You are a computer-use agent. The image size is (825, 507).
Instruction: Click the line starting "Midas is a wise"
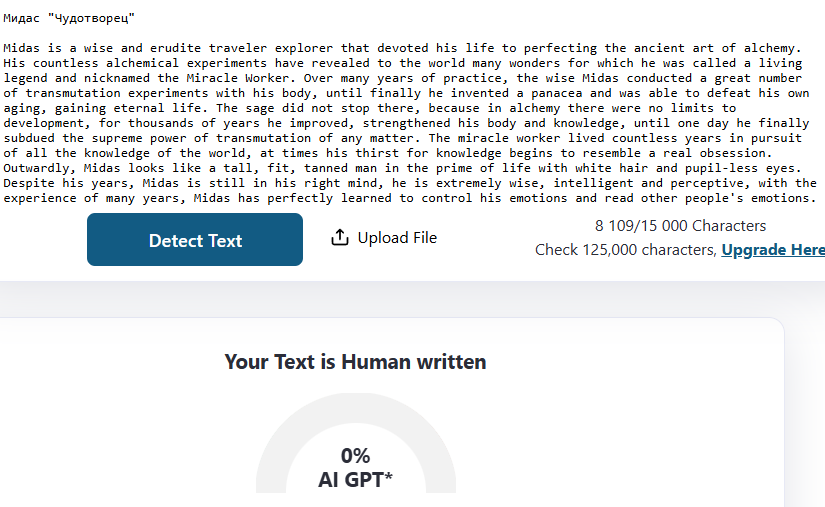(x=402, y=48)
